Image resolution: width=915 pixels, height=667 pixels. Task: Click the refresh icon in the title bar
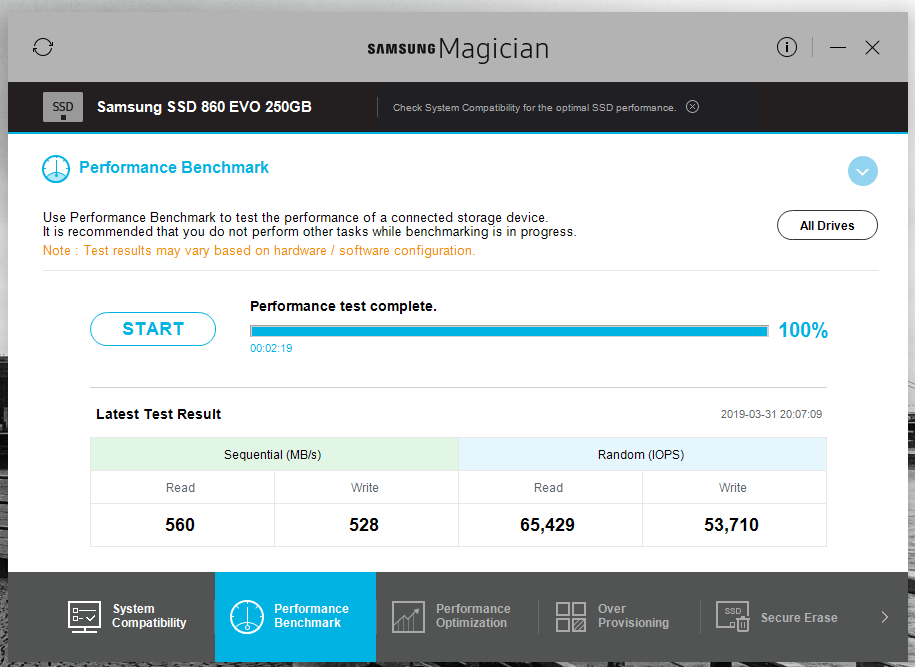(x=43, y=47)
